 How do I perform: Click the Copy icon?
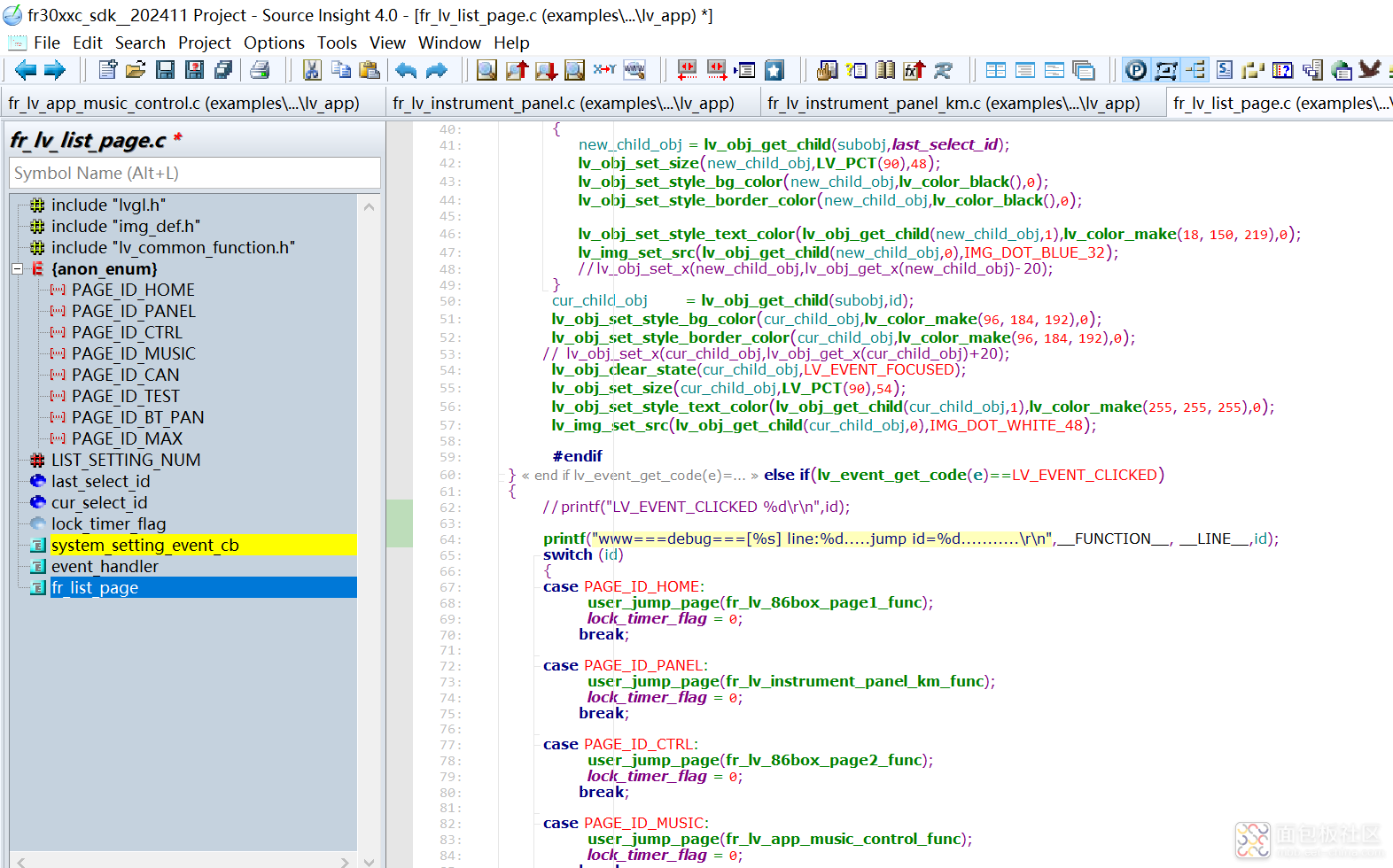coord(340,70)
